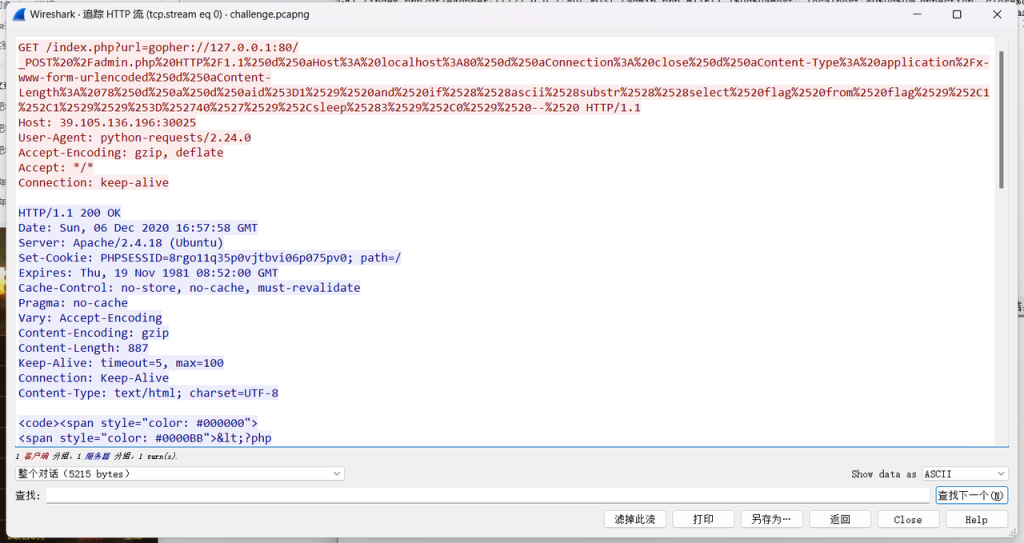
Task: Expand the Show data as ASCII dropdown
Action: click(964, 474)
